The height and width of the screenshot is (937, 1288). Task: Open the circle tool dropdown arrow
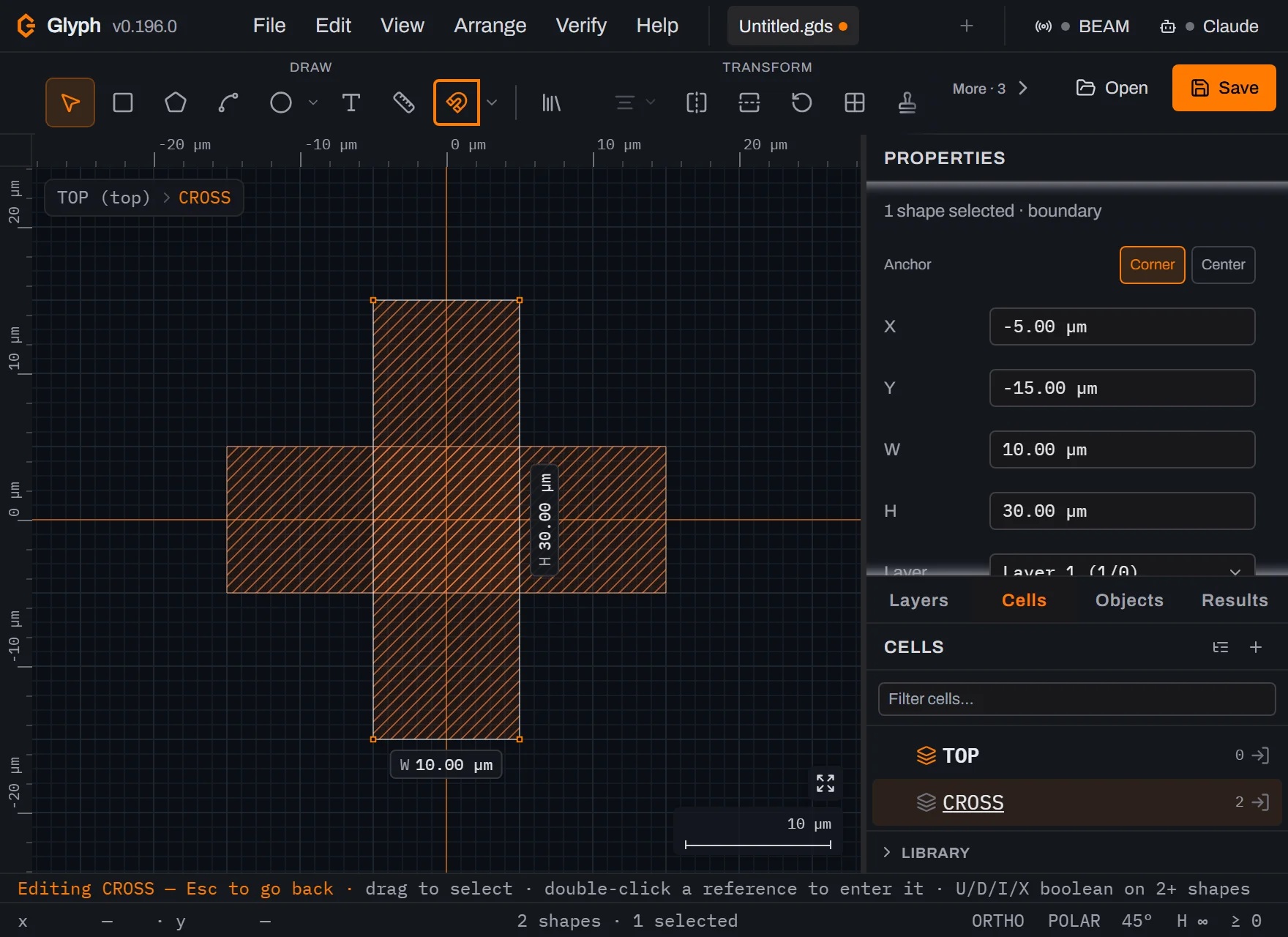tap(313, 102)
